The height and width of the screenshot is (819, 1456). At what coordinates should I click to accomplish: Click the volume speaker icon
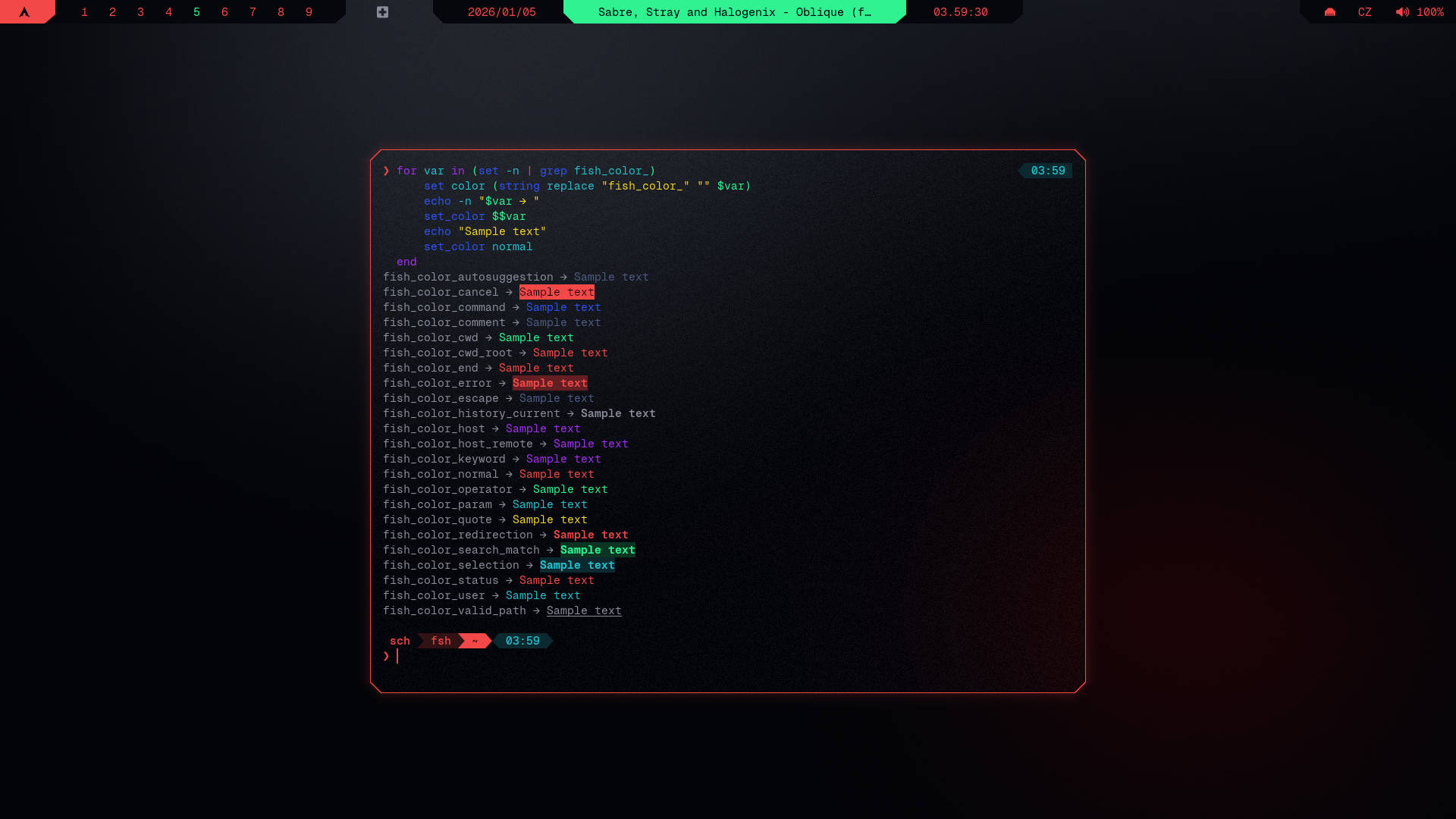tap(1402, 12)
